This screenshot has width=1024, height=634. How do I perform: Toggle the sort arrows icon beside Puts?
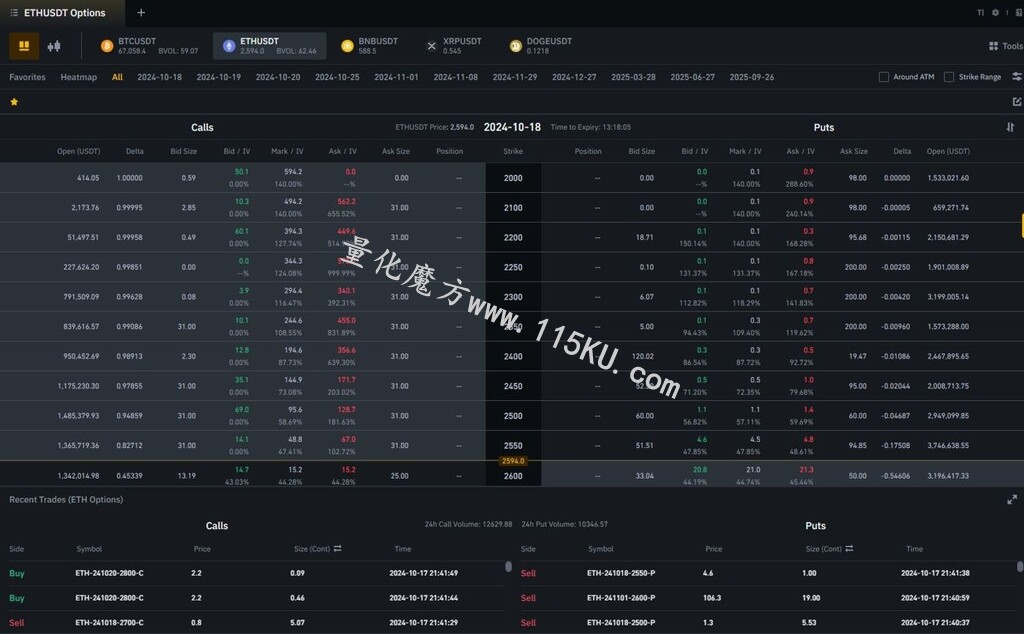coord(1010,127)
